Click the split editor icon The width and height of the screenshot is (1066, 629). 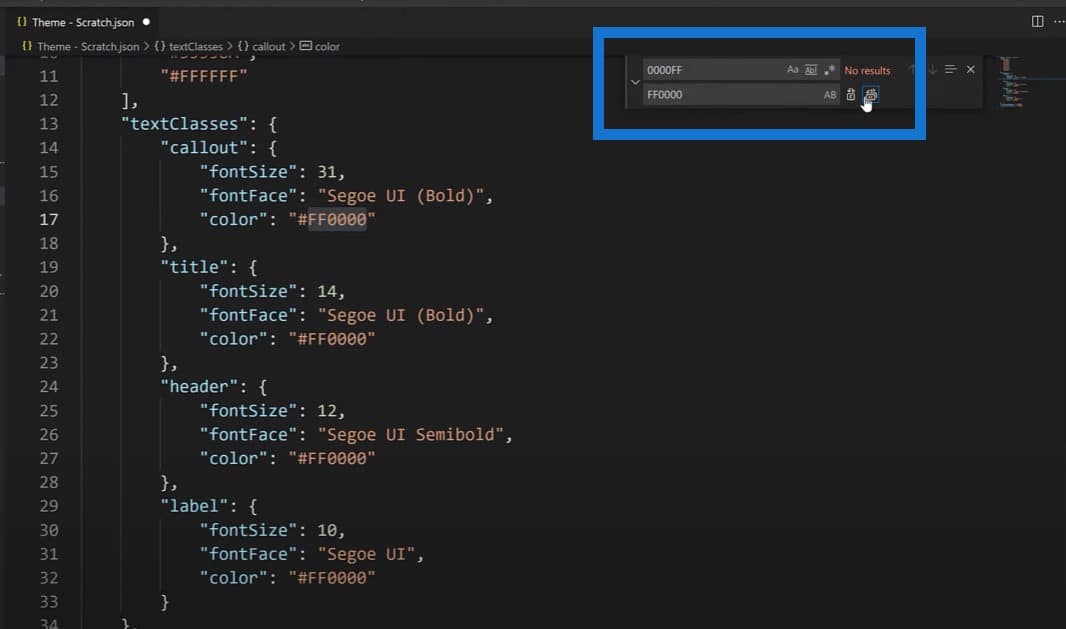pyautogui.click(x=1037, y=22)
